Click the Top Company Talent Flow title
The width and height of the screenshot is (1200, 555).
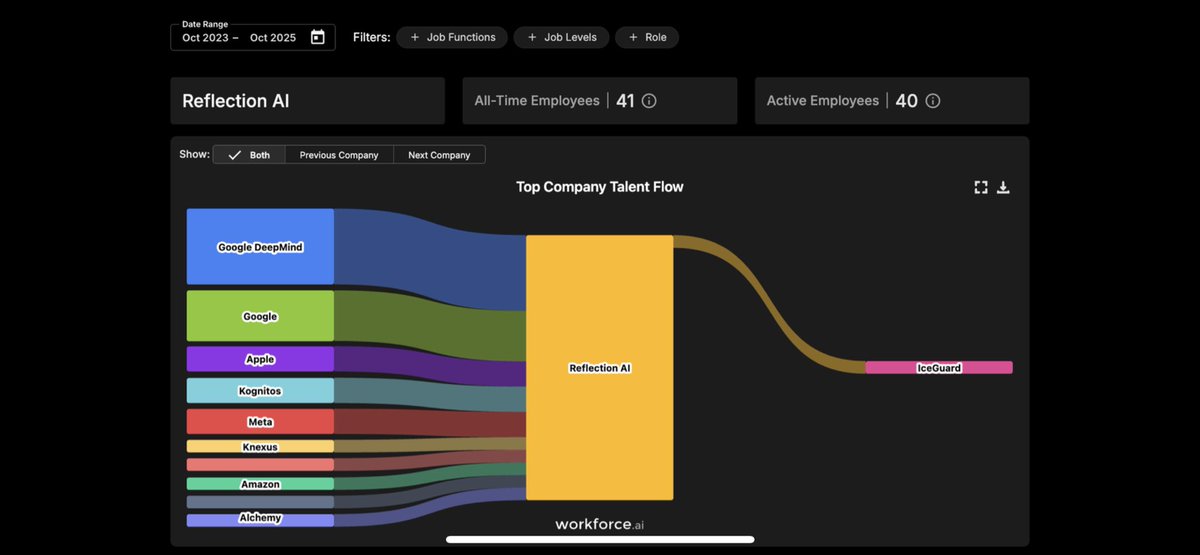pyautogui.click(x=600, y=187)
